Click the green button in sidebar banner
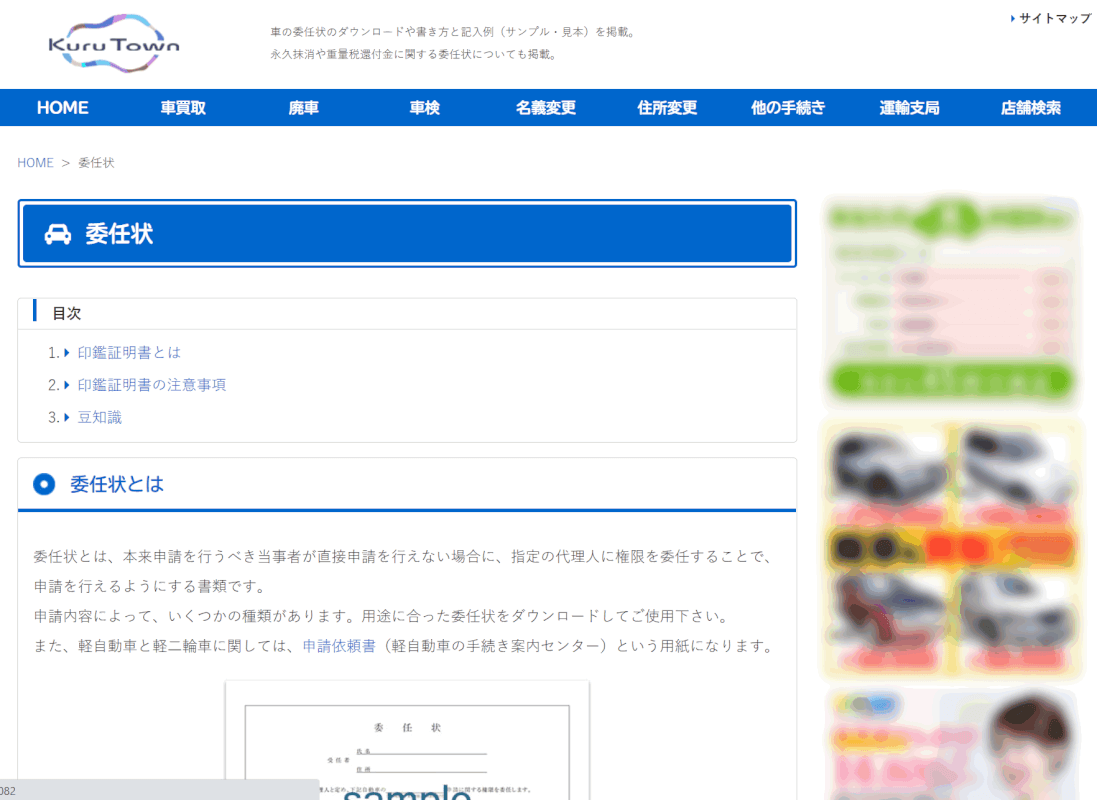The width and height of the screenshot is (1097, 800). tap(950, 381)
